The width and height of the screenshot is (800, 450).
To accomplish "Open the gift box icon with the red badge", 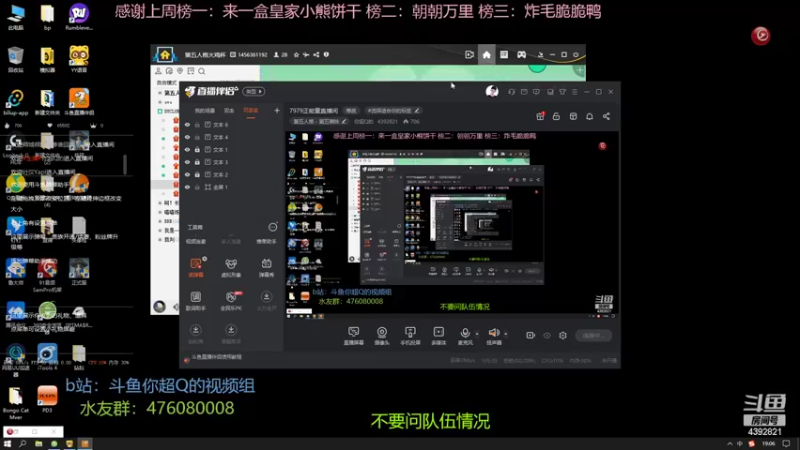I will point(540,116).
